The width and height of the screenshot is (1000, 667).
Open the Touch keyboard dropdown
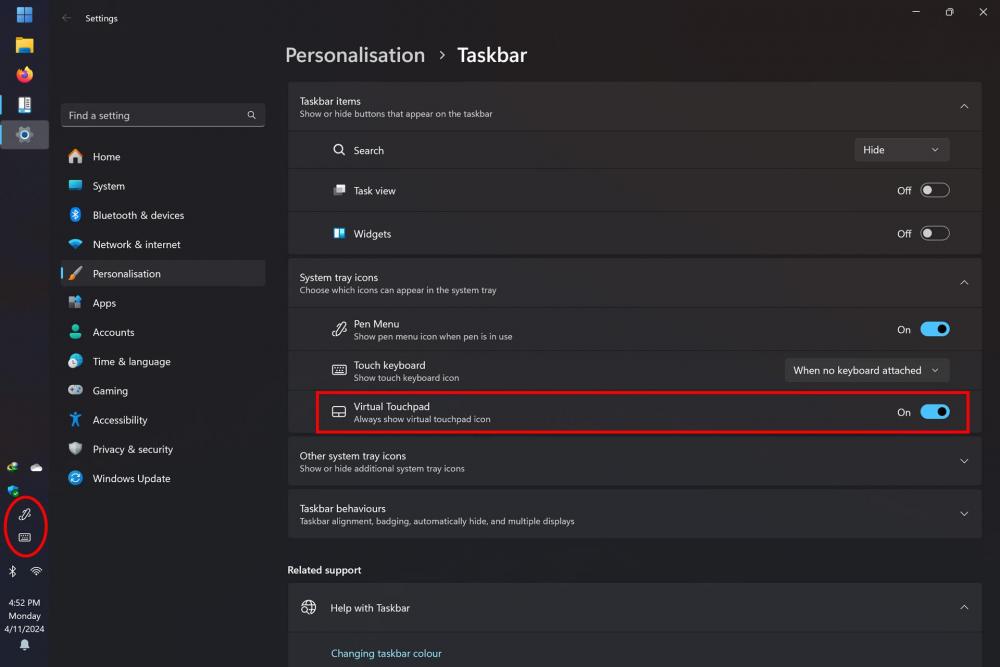tap(866, 370)
